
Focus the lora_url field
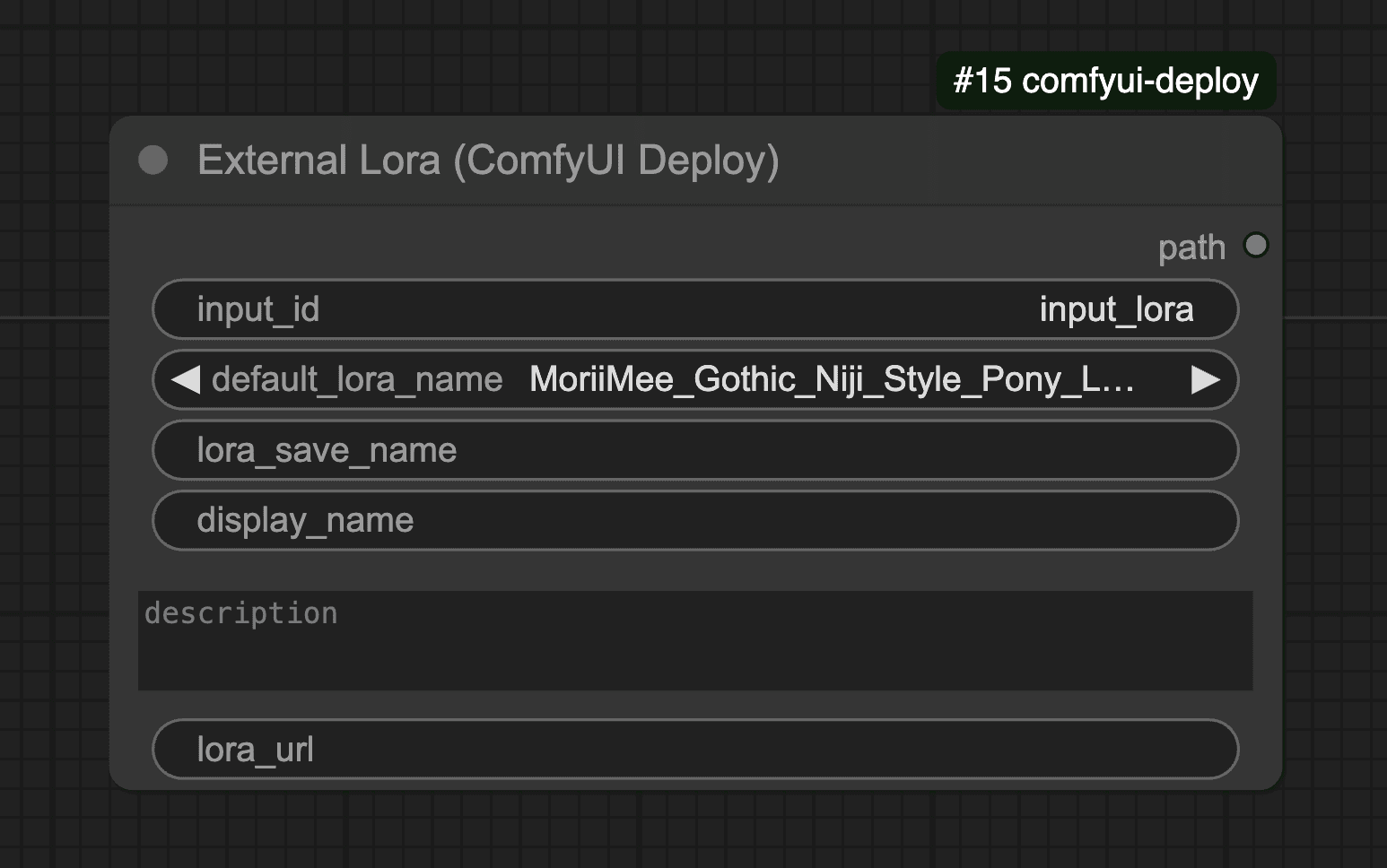click(x=695, y=750)
